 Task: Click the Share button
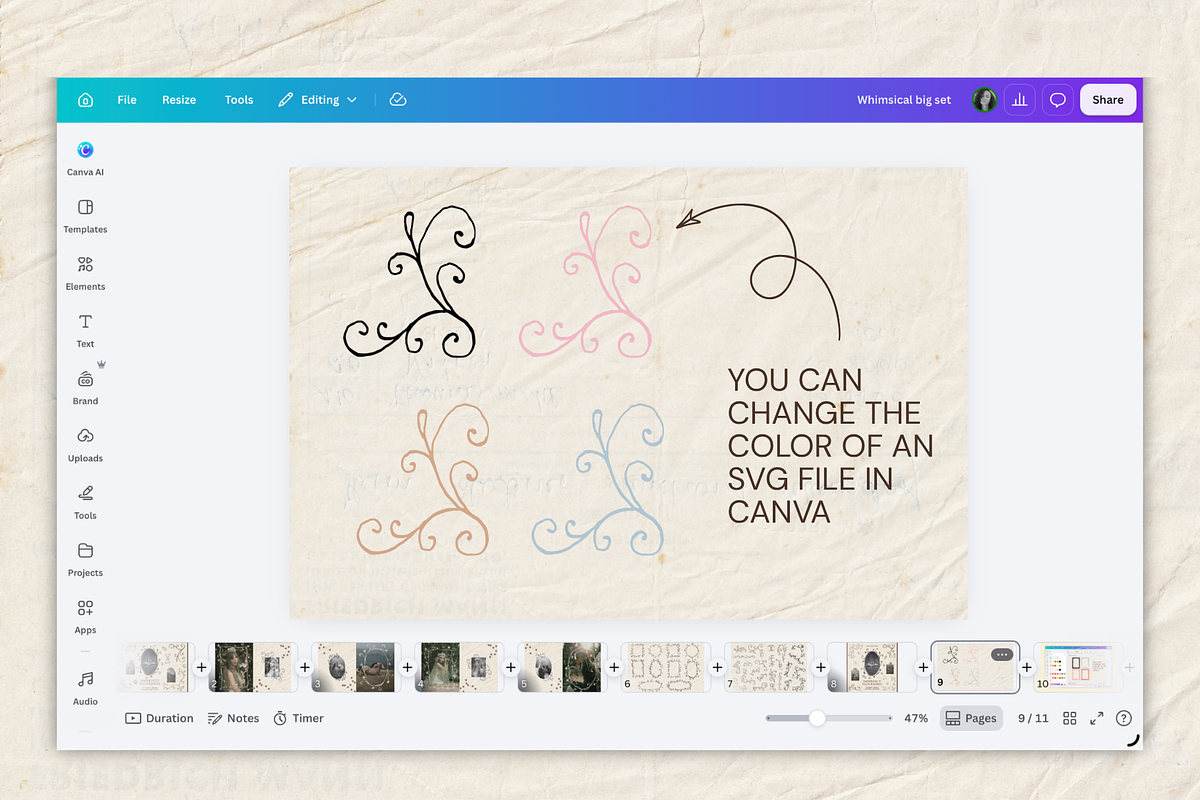click(1108, 100)
